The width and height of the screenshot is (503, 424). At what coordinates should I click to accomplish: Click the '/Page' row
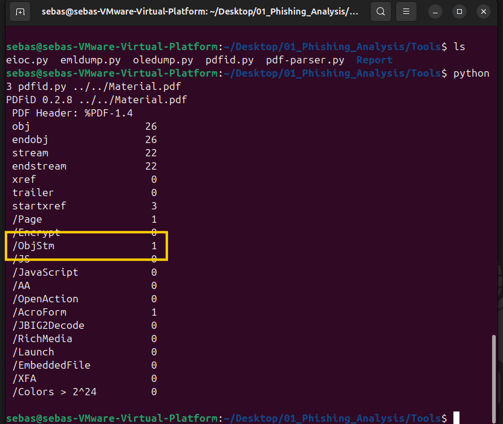(x=84, y=219)
